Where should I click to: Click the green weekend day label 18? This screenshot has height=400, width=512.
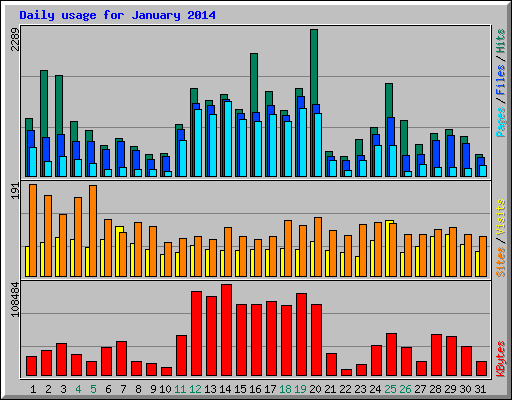(285, 389)
